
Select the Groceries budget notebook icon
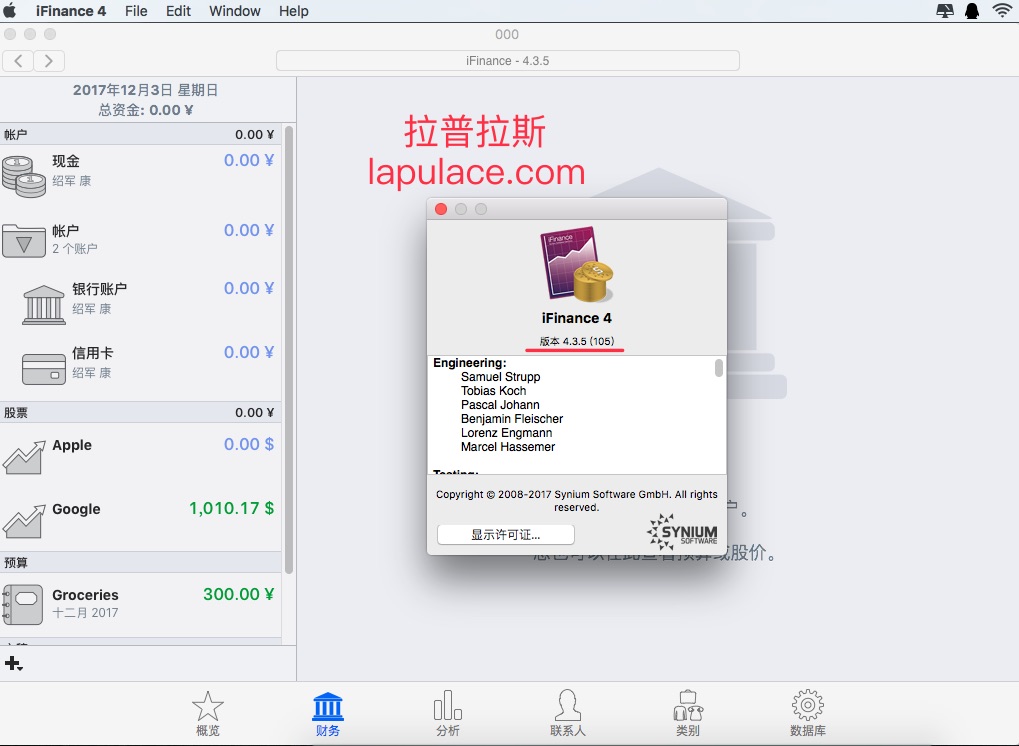point(23,604)
